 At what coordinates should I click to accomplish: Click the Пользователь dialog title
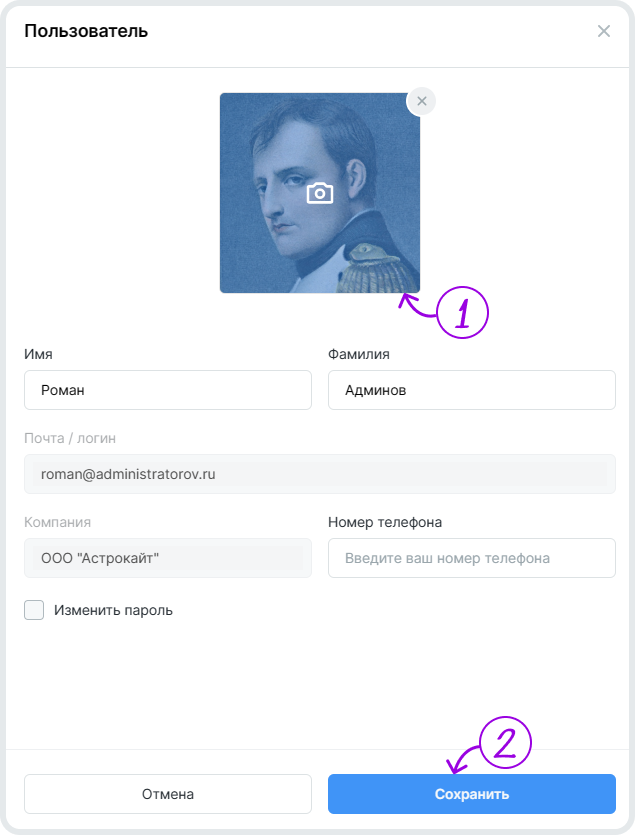86,31
